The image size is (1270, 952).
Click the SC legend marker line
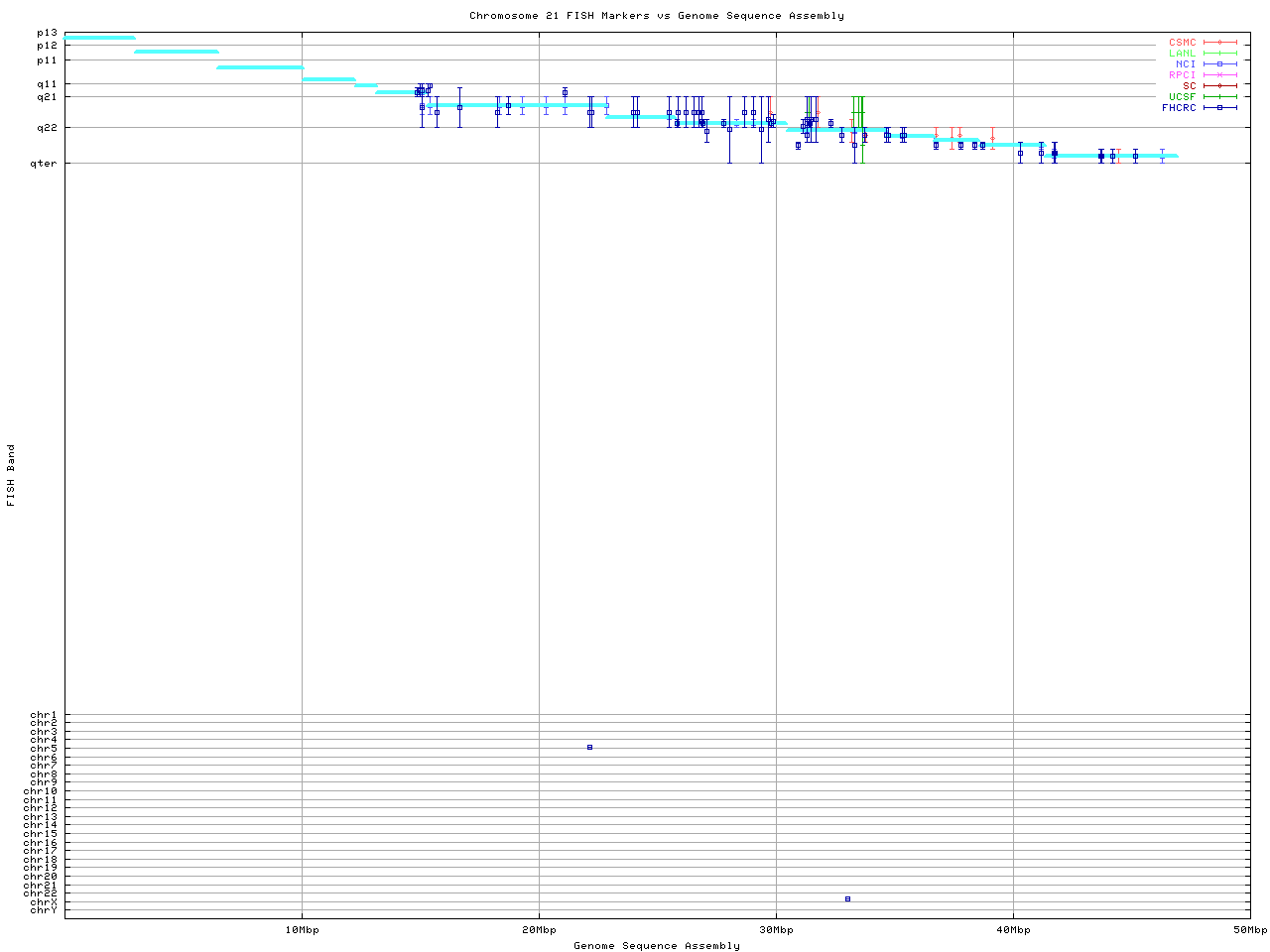tap(1219, 86)
